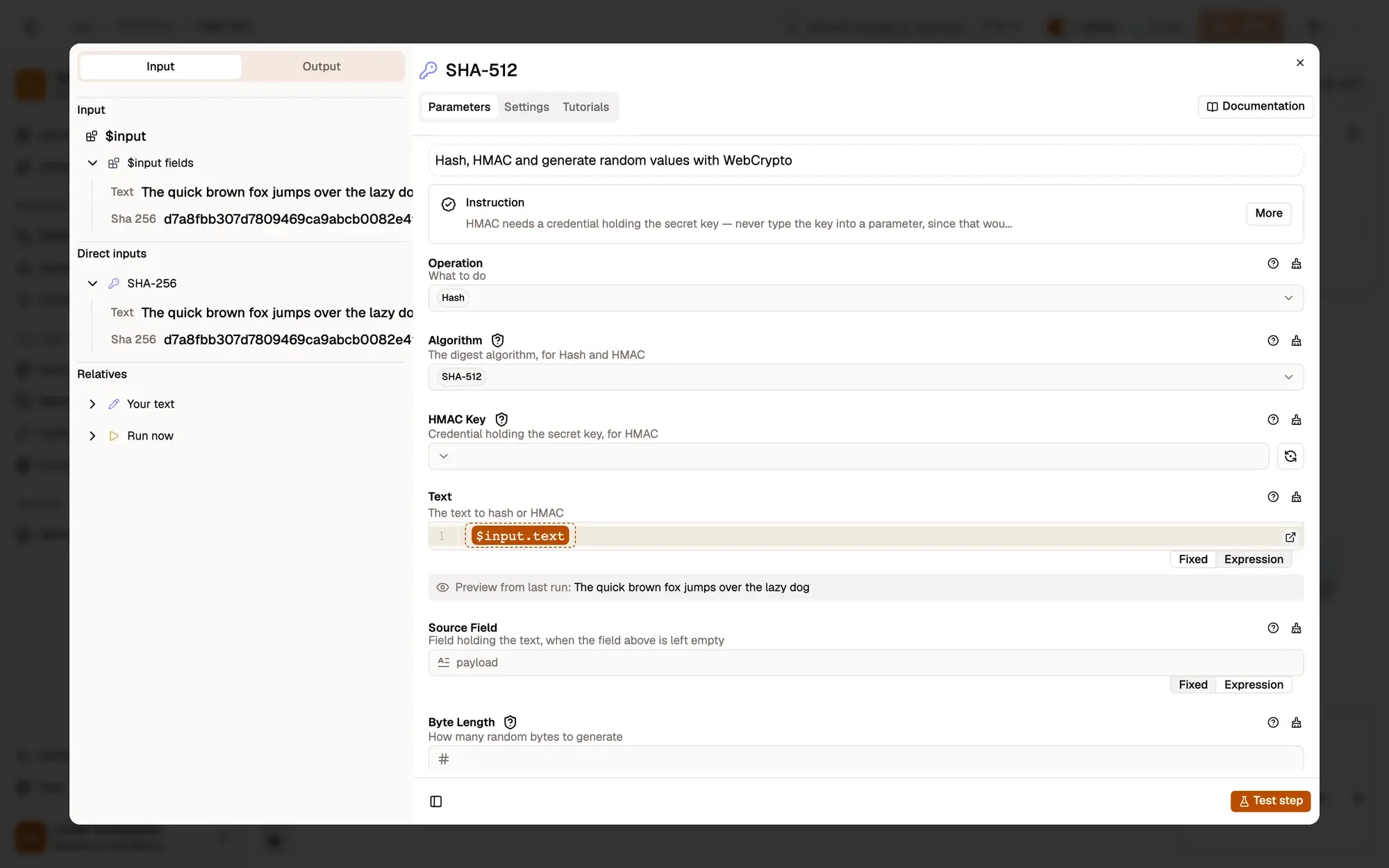The image size is (1389, 868).
Task: Set Source Field mode to Fixed
Action: coord(1192,685)
